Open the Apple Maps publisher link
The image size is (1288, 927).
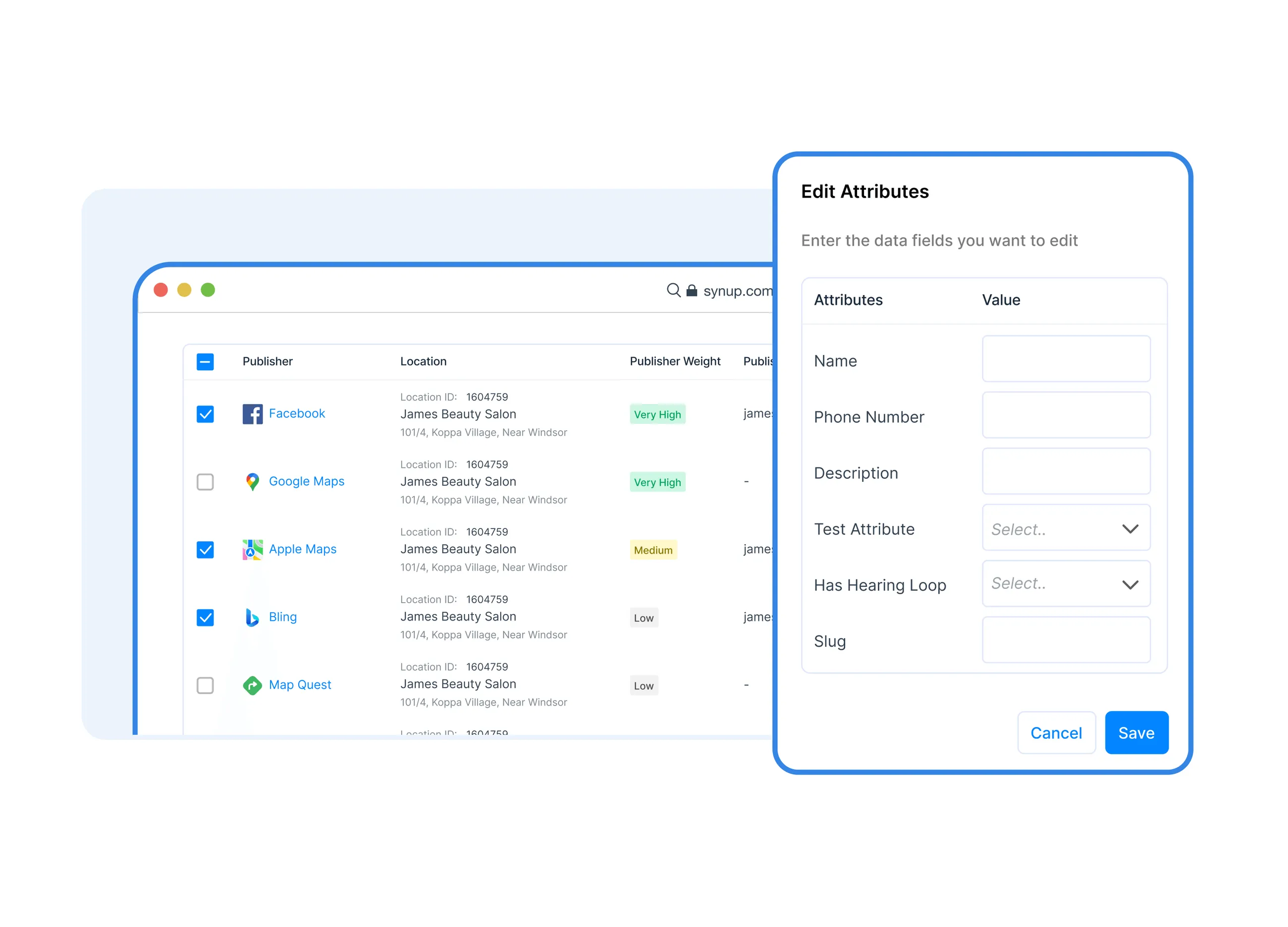click(302, 550)
